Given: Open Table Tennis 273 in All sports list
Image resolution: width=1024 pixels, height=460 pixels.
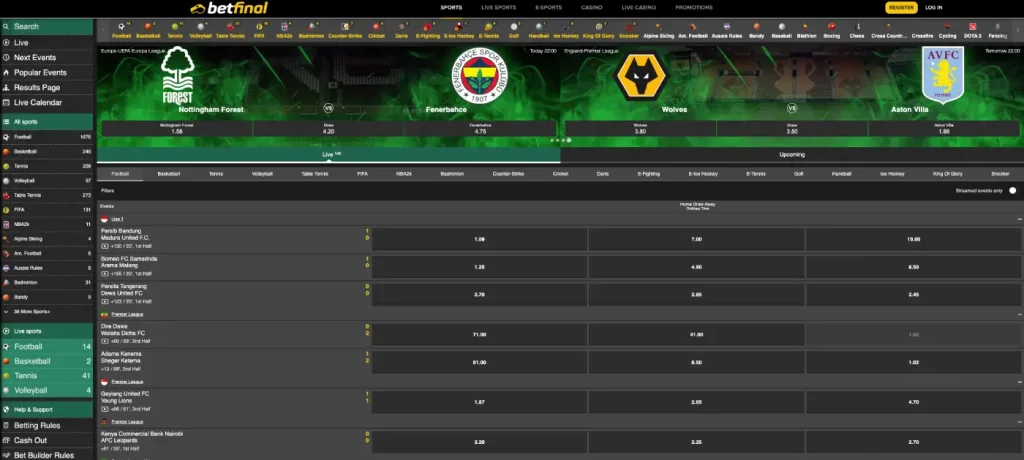Looking at the screenshot, I should [x=47, y=195].
